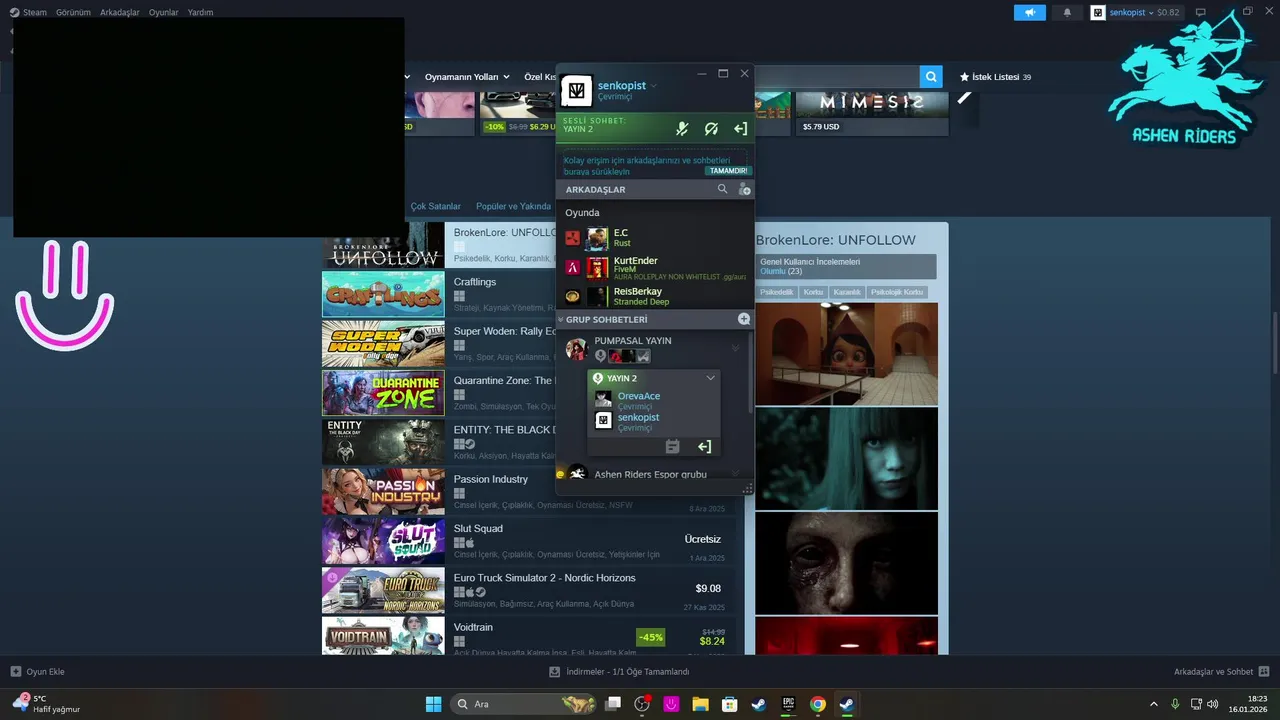Expand the Ashen Riders Espor grubu chevron

736,474
